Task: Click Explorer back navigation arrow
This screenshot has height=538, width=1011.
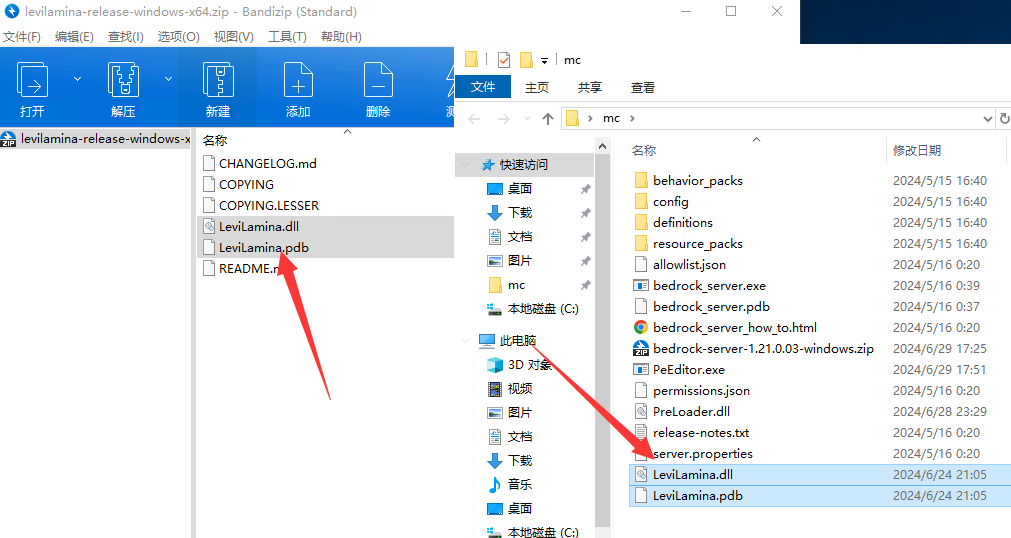Action: pos(475,119)
